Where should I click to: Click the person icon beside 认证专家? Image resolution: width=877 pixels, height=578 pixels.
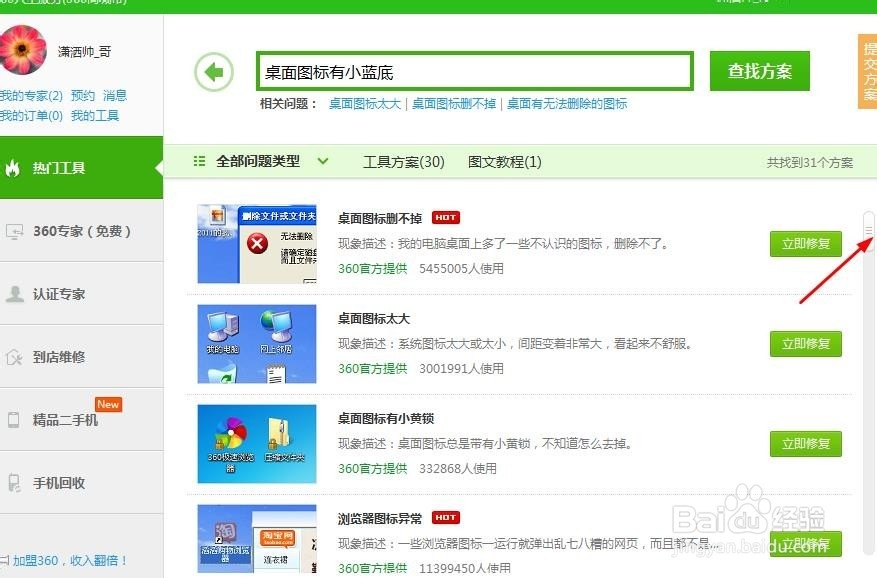[x=15, y=294]
